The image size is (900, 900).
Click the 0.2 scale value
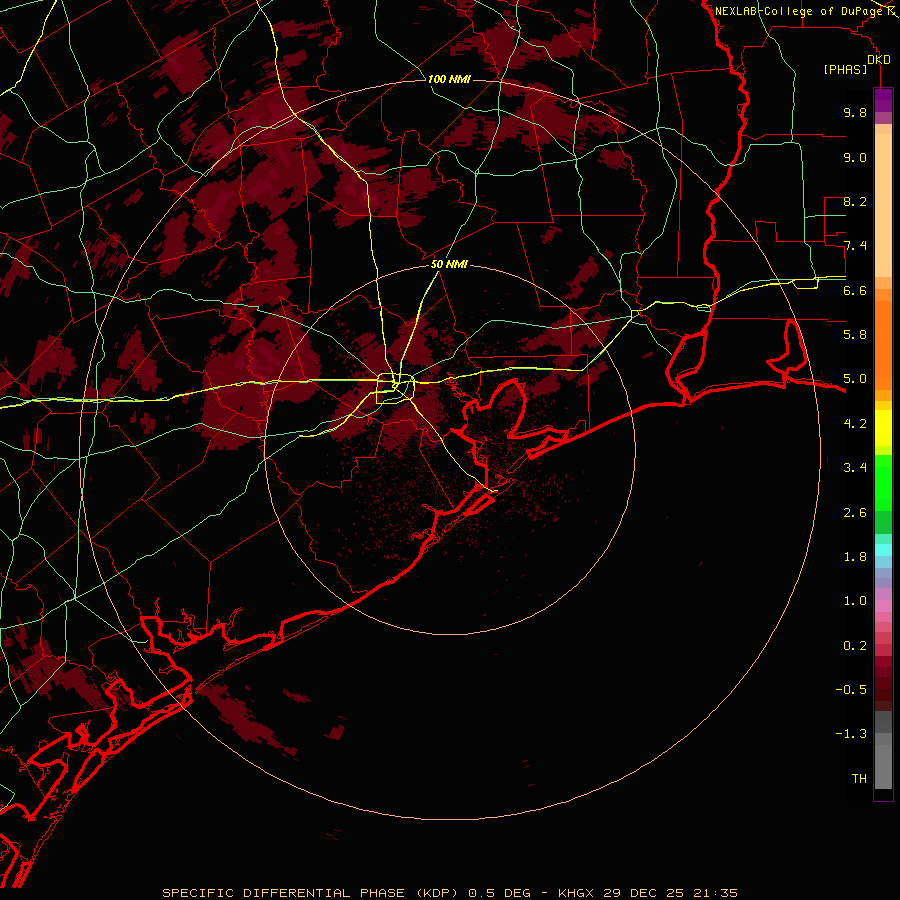855,646
